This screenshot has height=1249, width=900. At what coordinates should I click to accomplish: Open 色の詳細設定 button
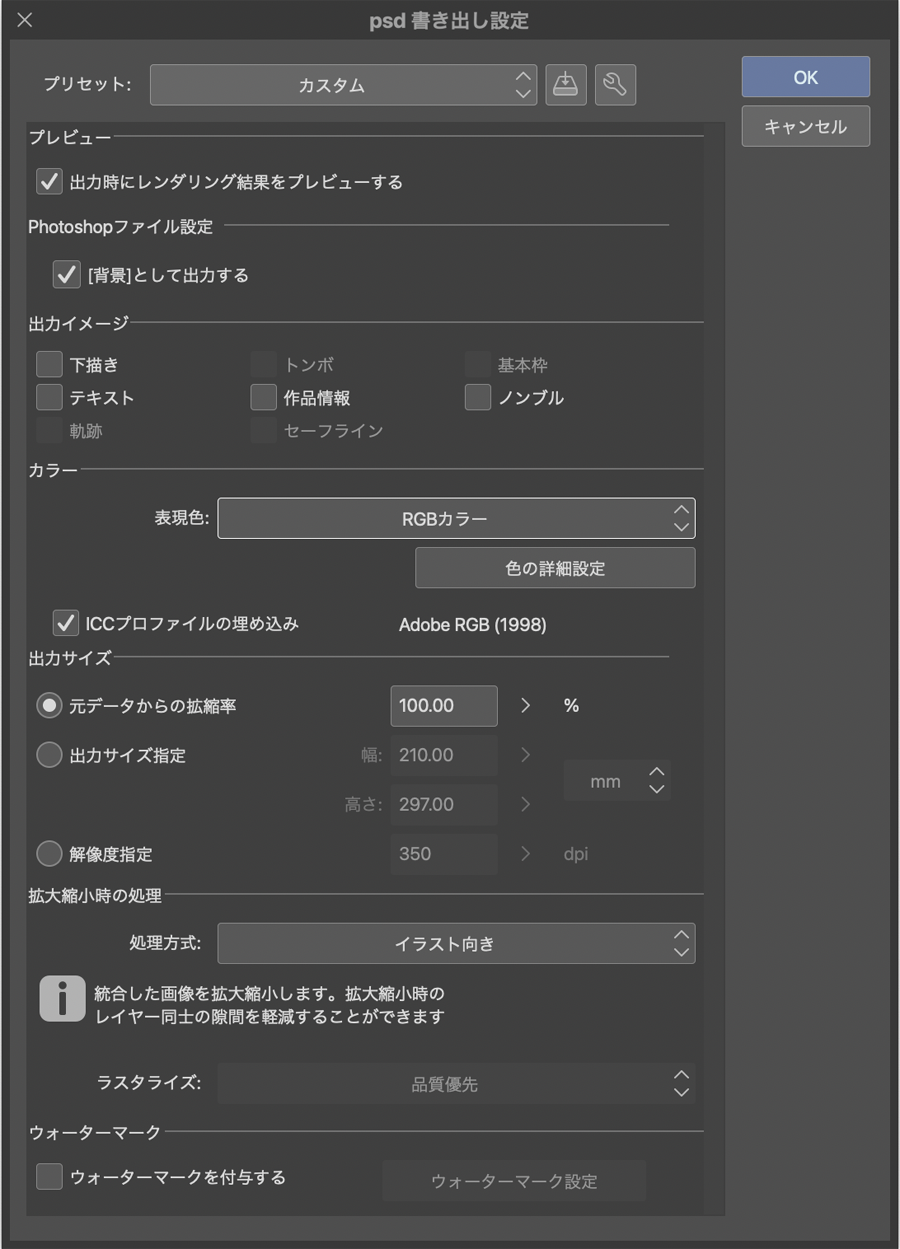[x=555, y=568]
